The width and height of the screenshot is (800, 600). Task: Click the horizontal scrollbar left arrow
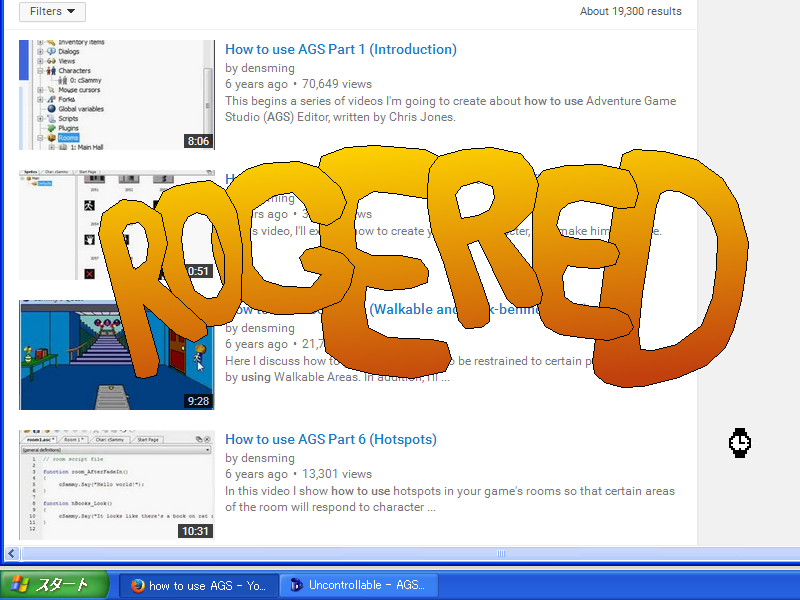point(12,553)
